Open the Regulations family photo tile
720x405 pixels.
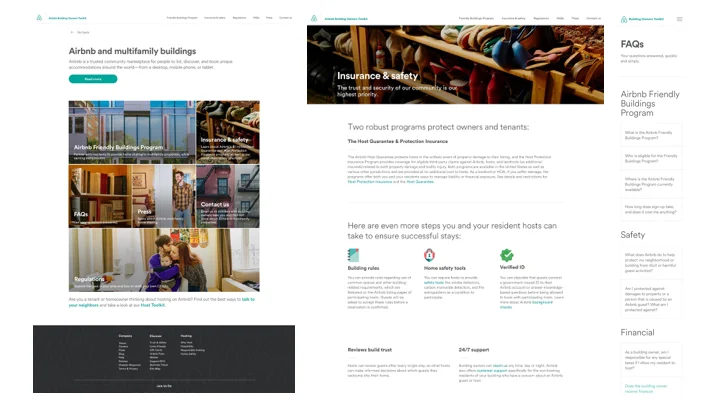pos(164,260)
